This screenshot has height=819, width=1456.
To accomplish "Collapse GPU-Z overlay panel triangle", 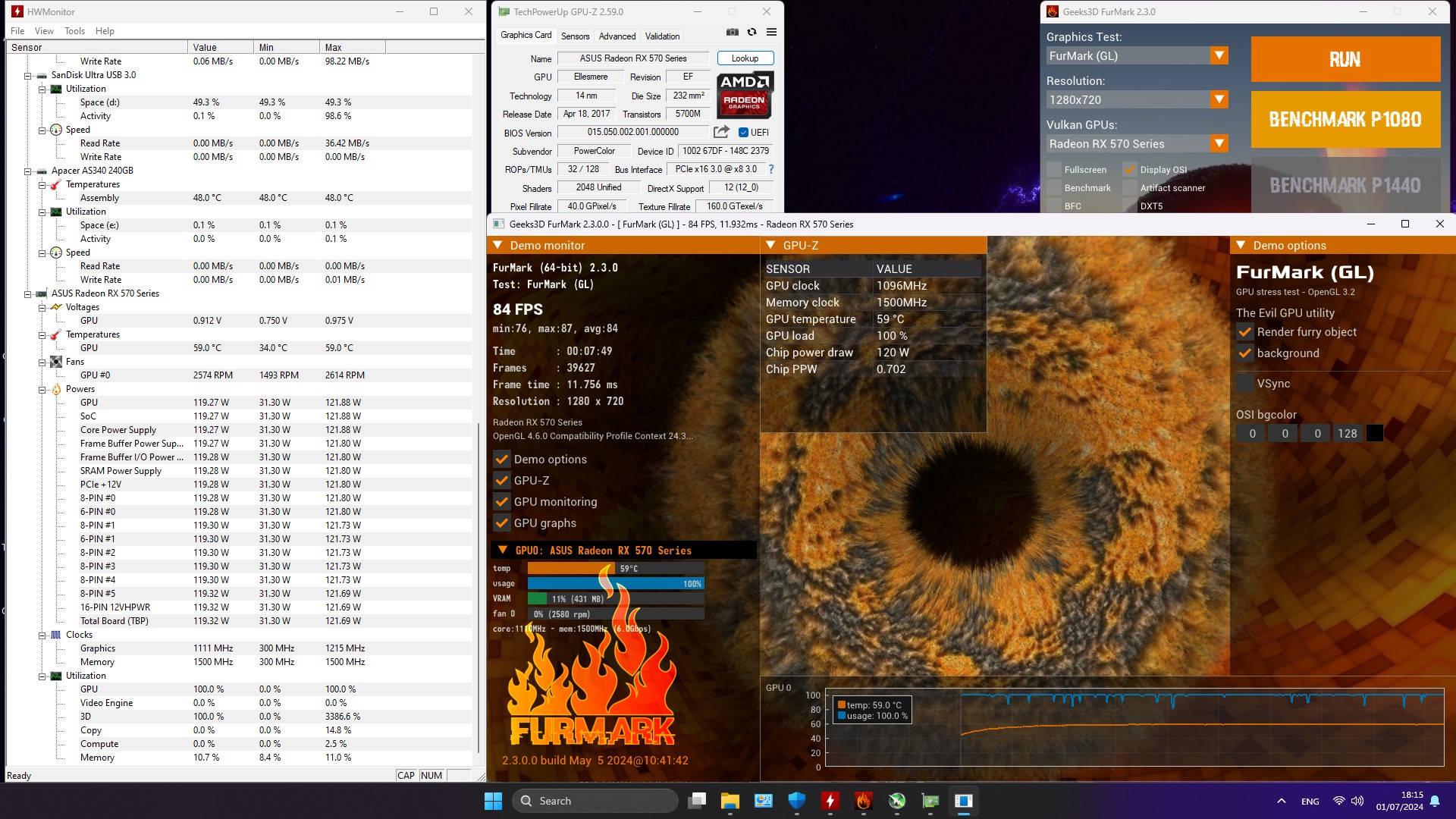I will point(770,245).
